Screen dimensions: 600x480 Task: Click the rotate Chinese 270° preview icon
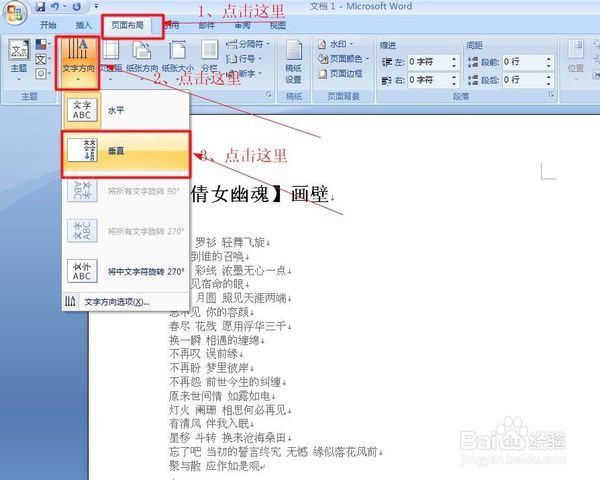(x=82, y=271)
